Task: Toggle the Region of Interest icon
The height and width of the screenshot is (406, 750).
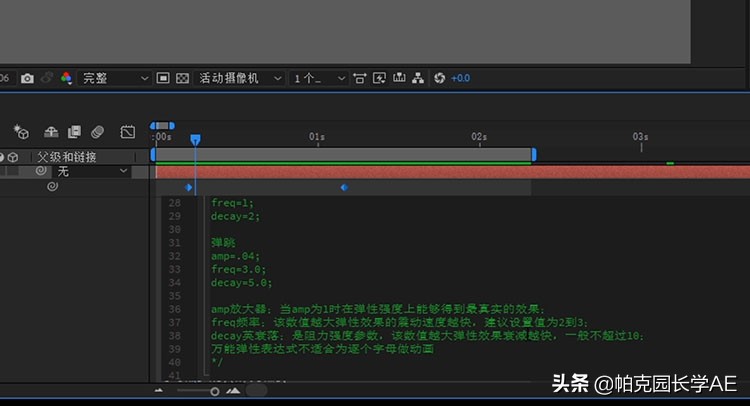Action: (x=163, y=78)
